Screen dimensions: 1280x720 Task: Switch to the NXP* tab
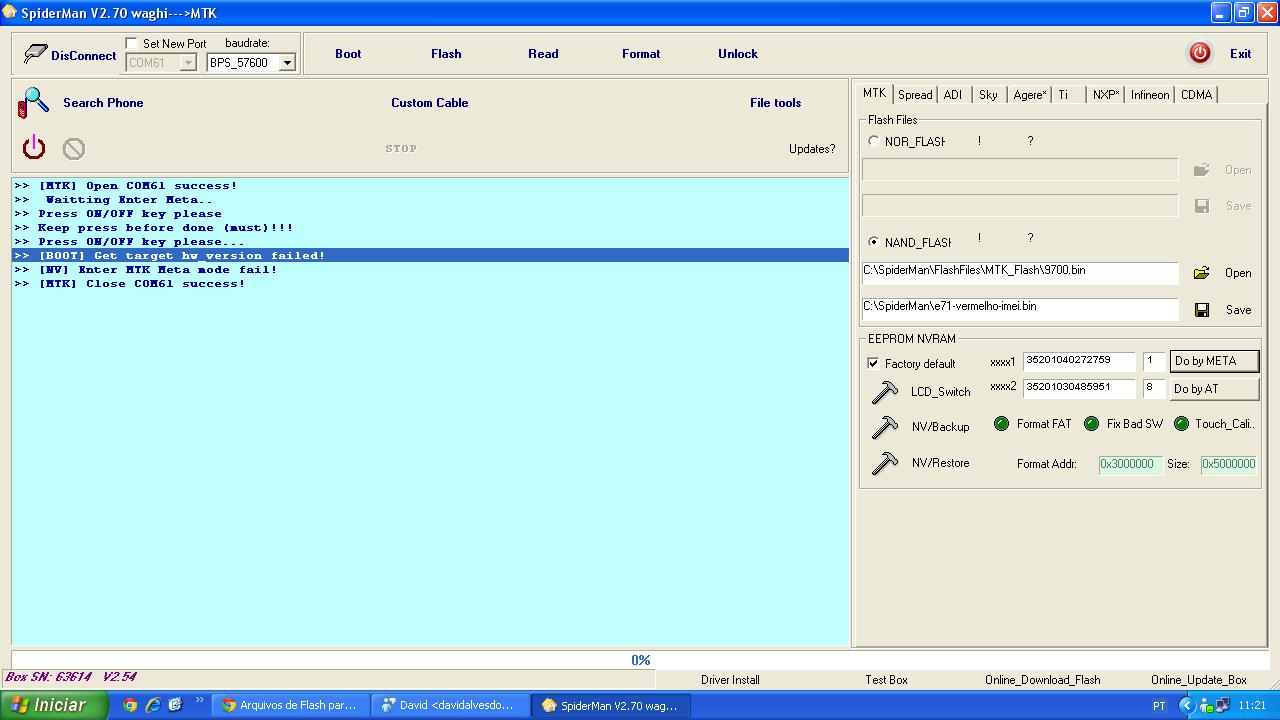pos(1106,95)
